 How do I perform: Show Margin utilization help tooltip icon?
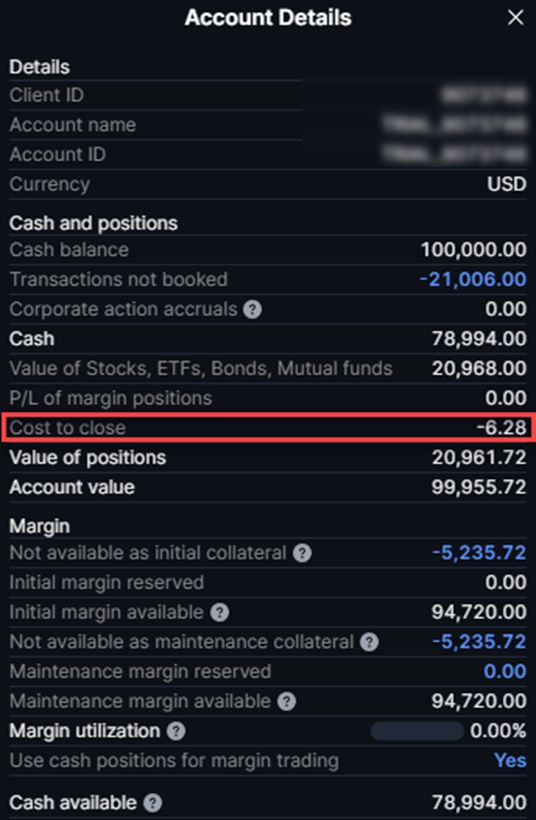pyautogui.click(x=176, y=731)
